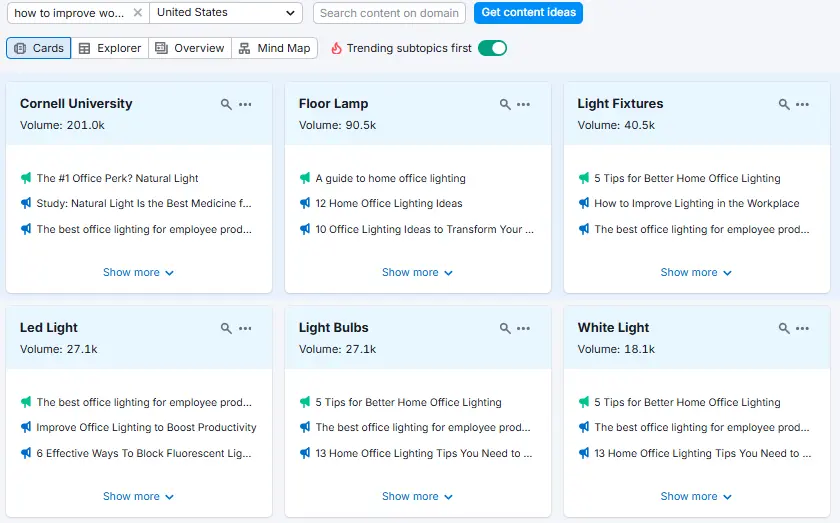Expand Show more on Light Bulbs card
The width and height of the screenshot is (840, 523).
click(417, 496)
